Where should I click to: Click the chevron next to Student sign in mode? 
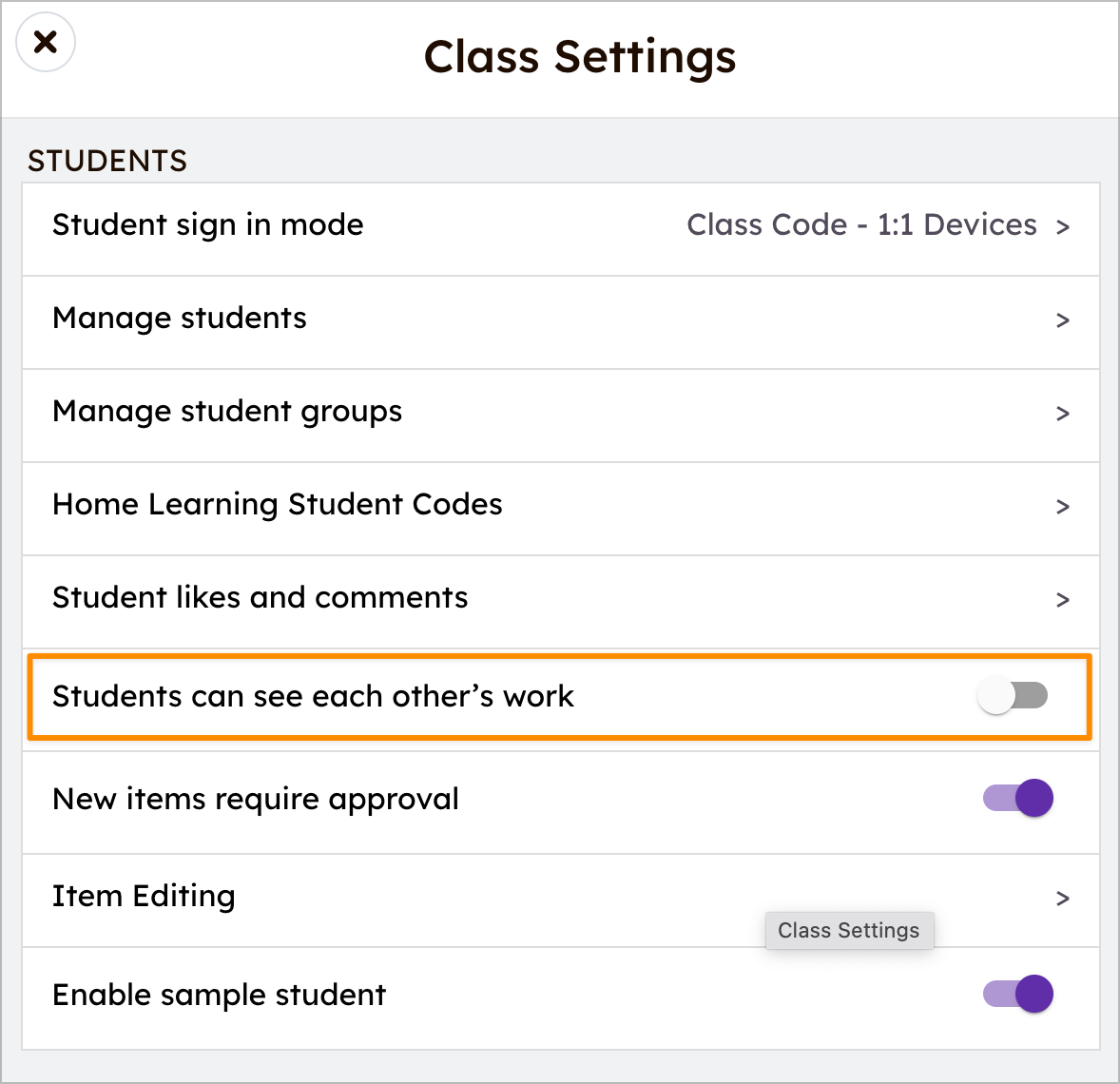click(1064, 227)
